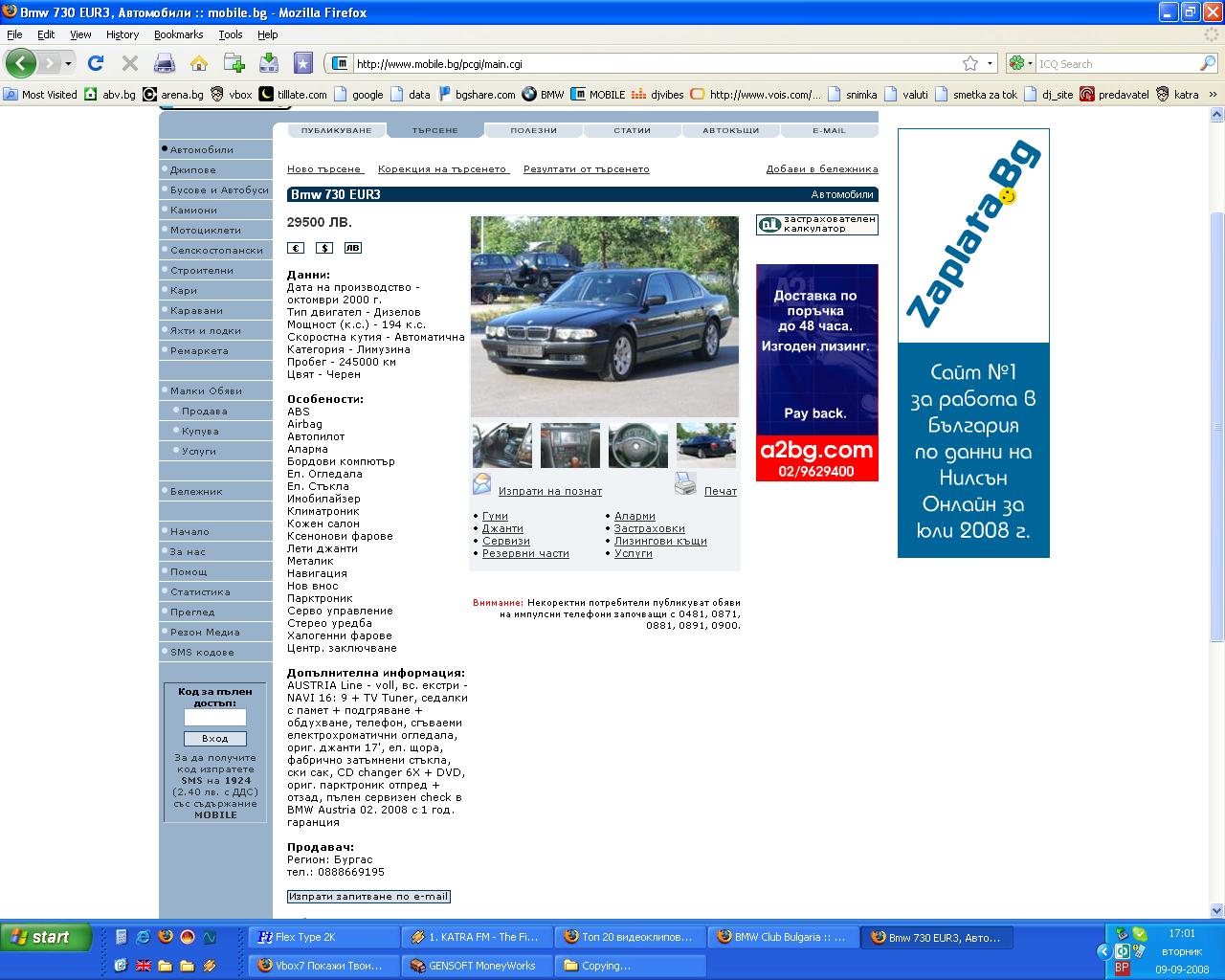Bookmark this page with the star in address bar
The width and height of the screenshot is (1225, 980).
pos(970,63)
